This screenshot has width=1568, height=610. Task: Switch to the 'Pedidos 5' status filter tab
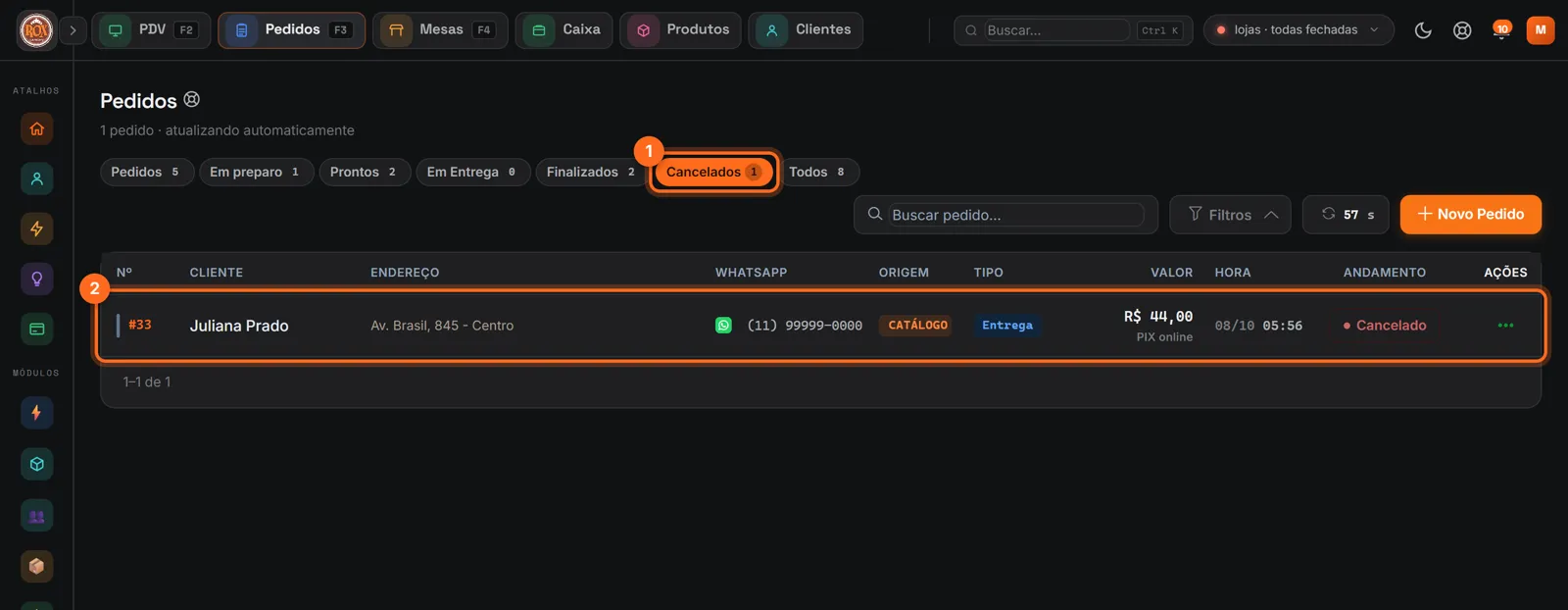(x=147, y=172)
